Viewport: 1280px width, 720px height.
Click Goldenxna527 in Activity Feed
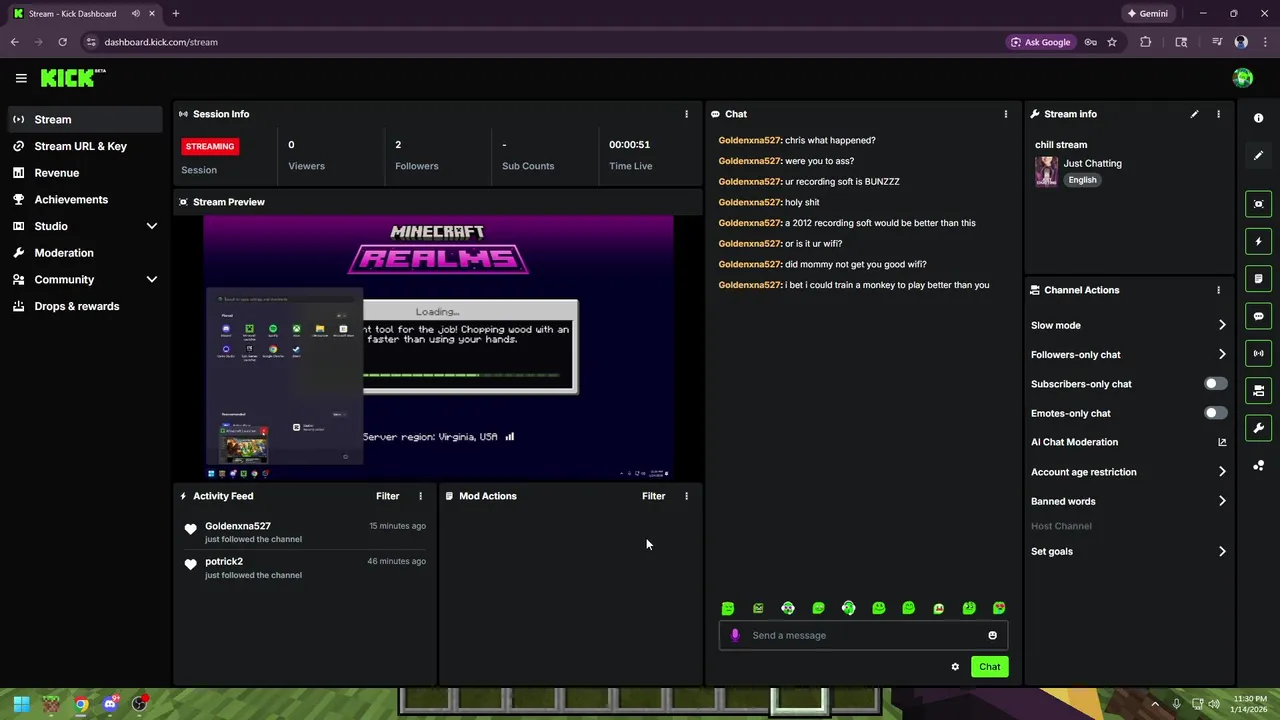pyautogui.click(x=237, y=526)
